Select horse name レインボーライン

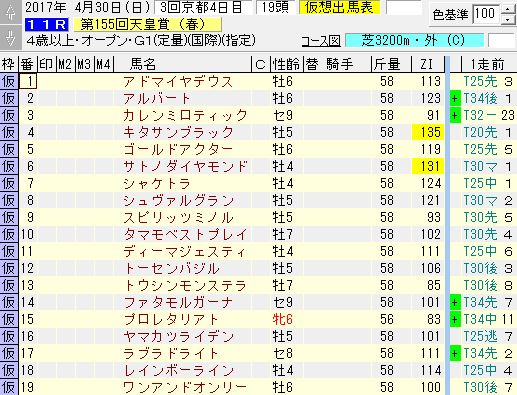pyautogui.click(x=178, y=371)
